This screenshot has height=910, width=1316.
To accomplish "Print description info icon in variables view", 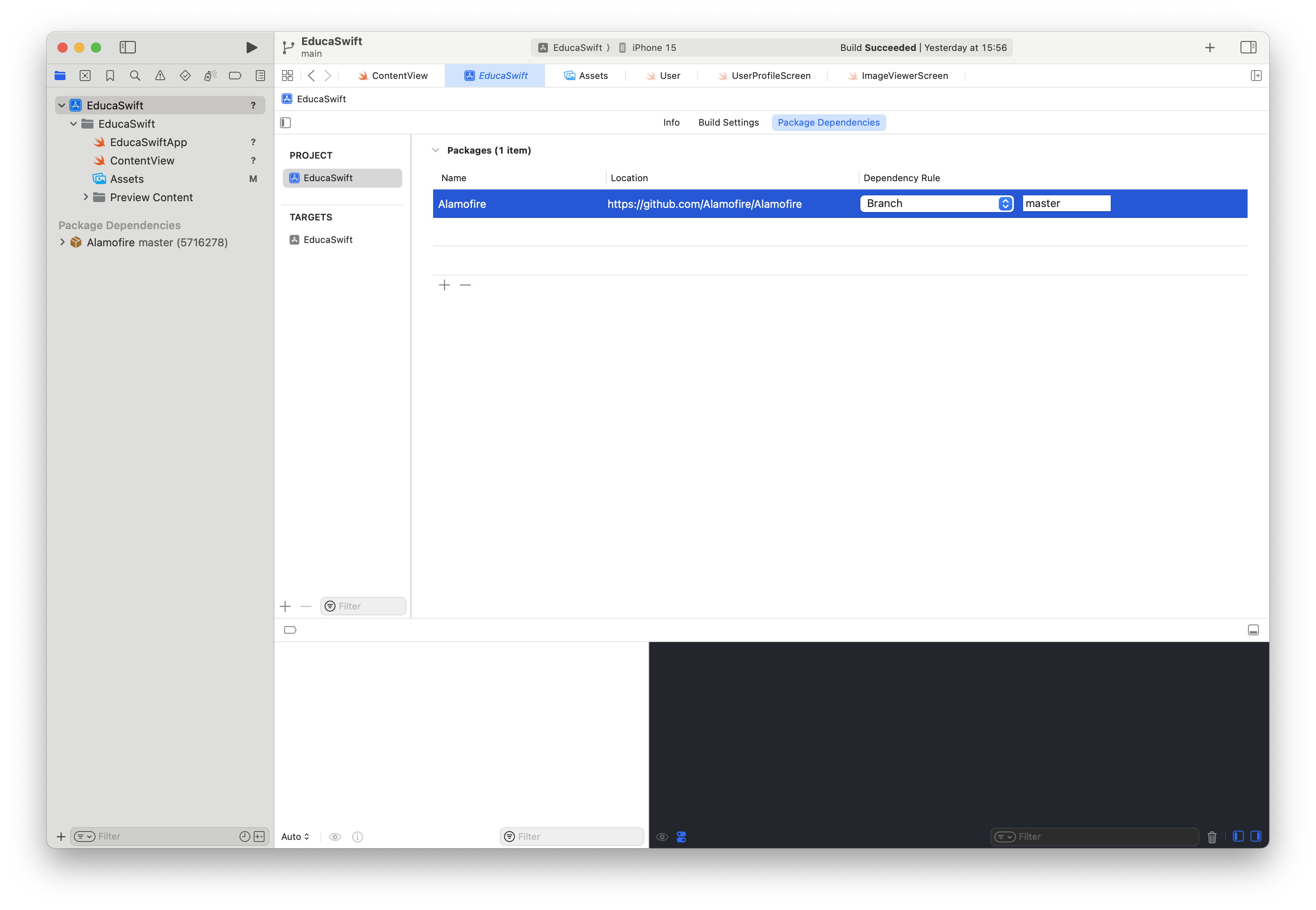I will click(x=357, y=837).
